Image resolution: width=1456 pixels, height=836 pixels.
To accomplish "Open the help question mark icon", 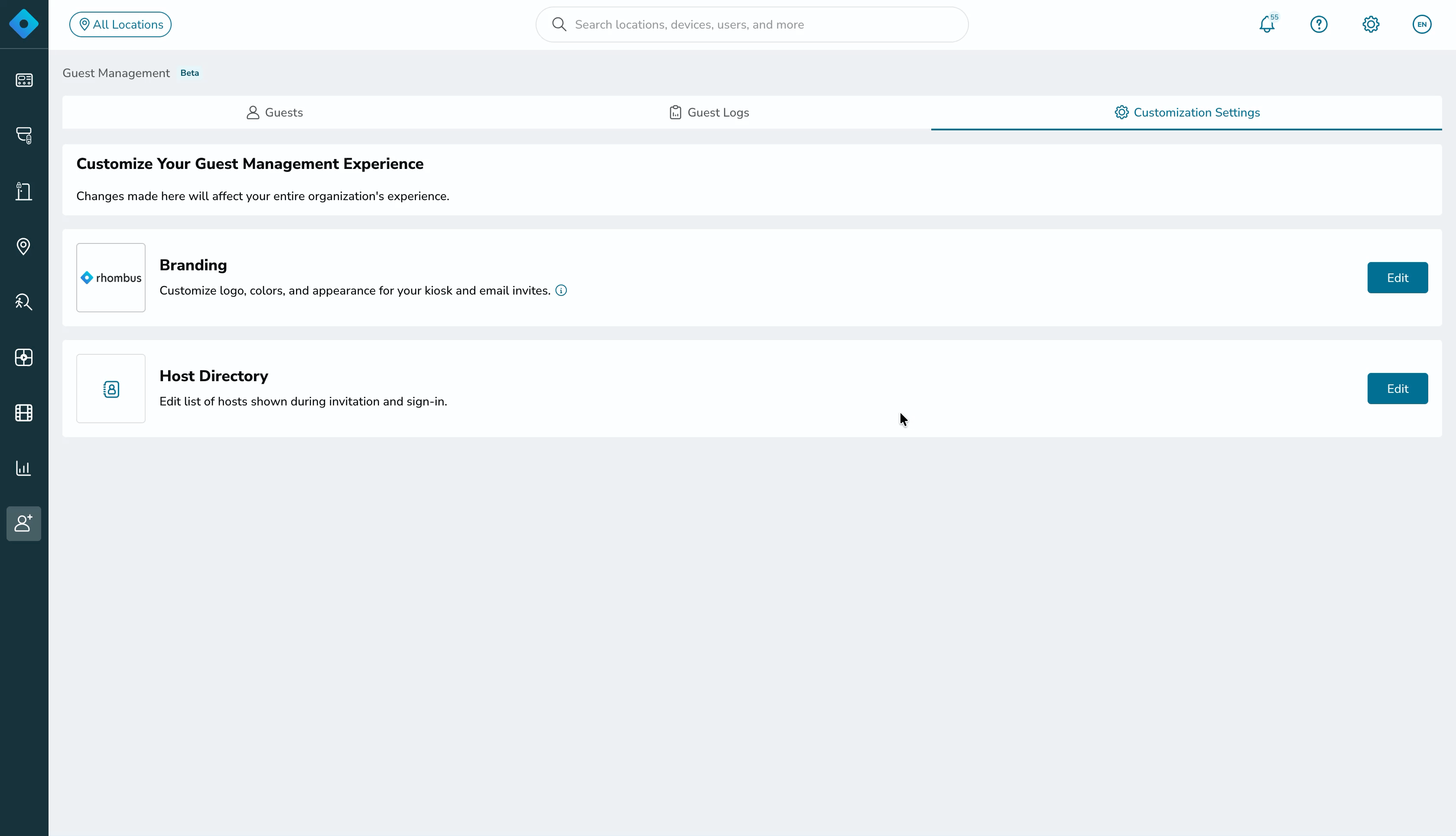I will click(x=1319, y=25).
